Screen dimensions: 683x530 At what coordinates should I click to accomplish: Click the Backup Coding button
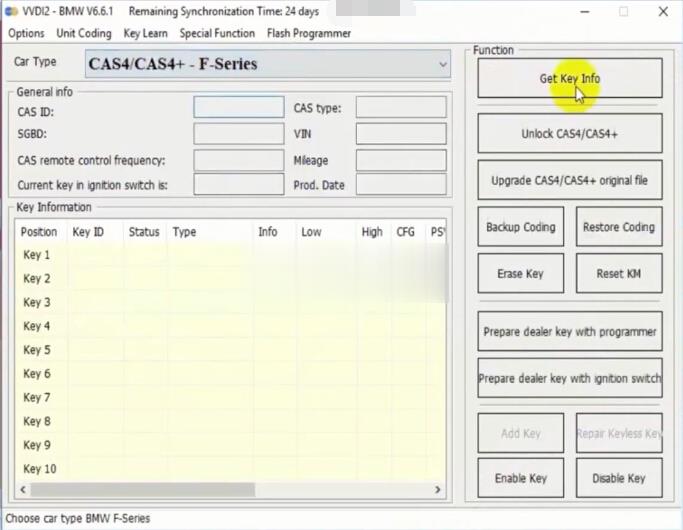point(521,227)
